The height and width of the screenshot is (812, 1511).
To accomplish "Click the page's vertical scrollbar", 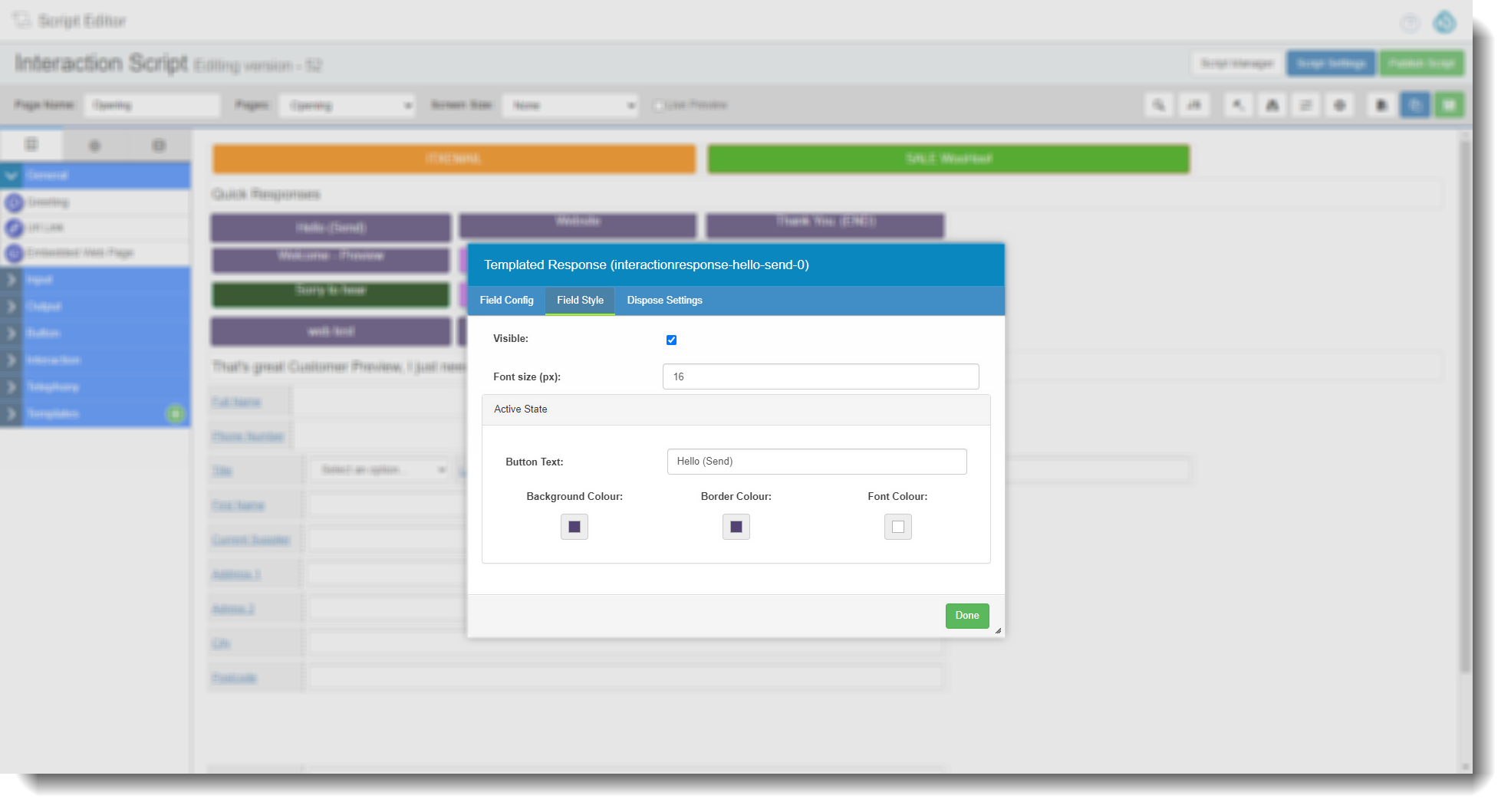I will (x=1466, y=406).
